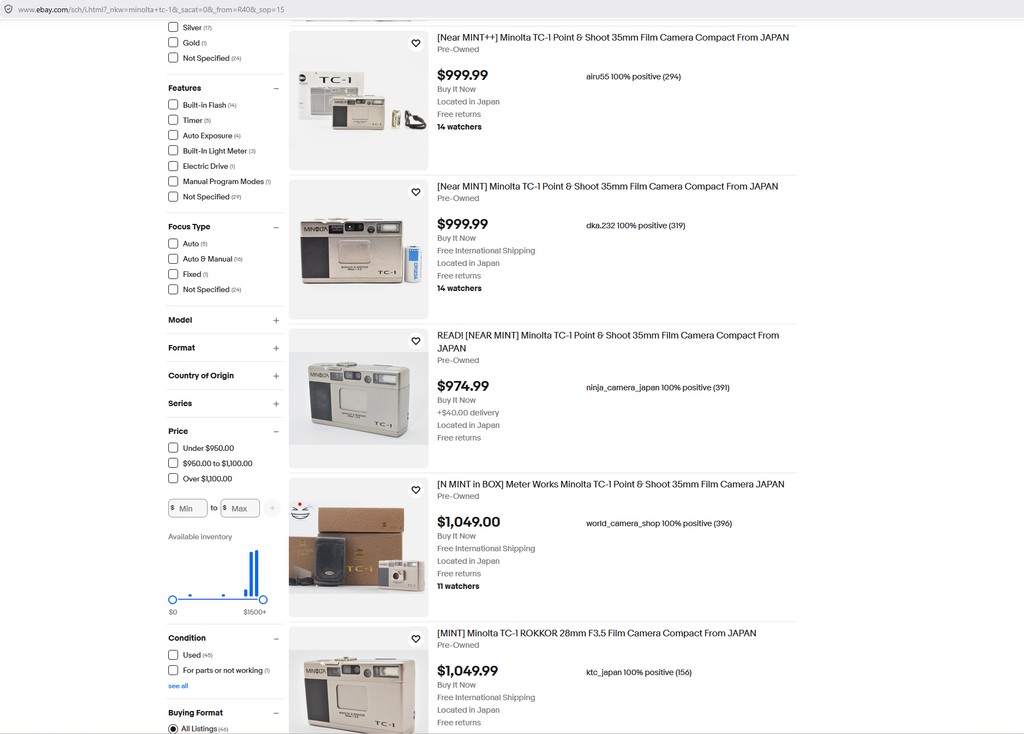
Task: Add the $999.99 airu55 listing to watchlist
Action: pyautogui.click(x=416, y=43)
